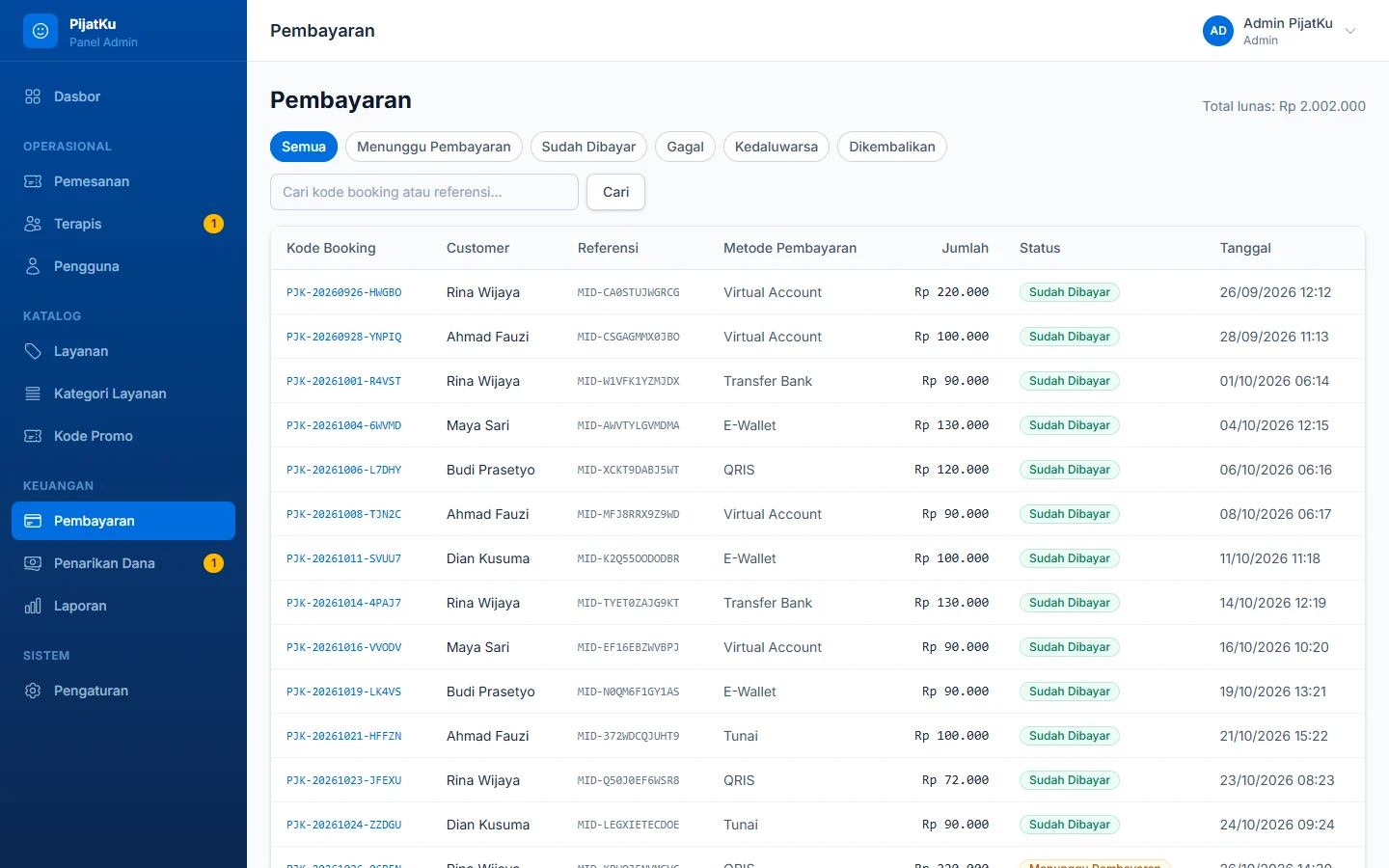Click the Pembayaran card icon in sidebar

point(33,521)
